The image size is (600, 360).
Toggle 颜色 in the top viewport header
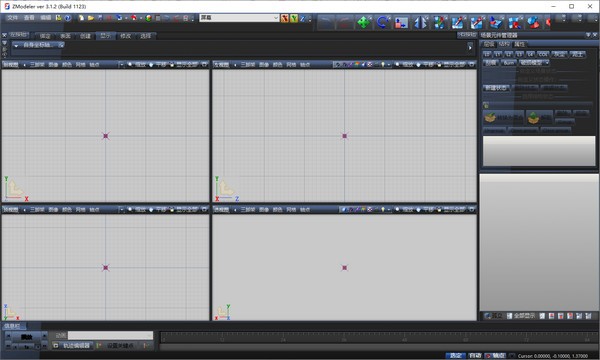pyautogui.click(x=67, y=210)
